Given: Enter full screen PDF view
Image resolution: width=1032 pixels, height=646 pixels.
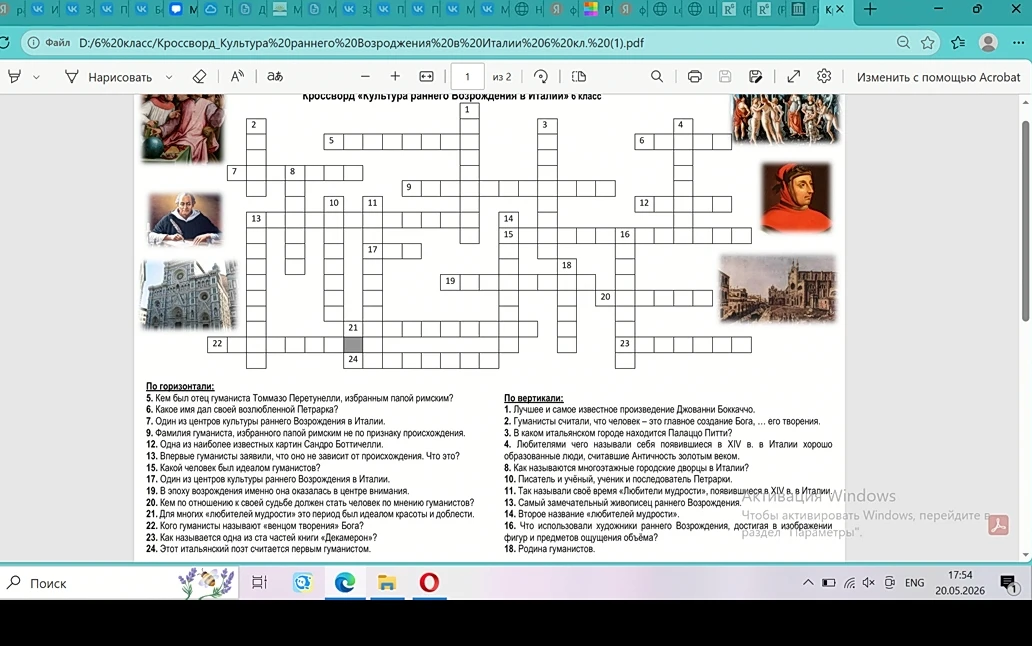Looking at the screenshot, I should (794, 76).
